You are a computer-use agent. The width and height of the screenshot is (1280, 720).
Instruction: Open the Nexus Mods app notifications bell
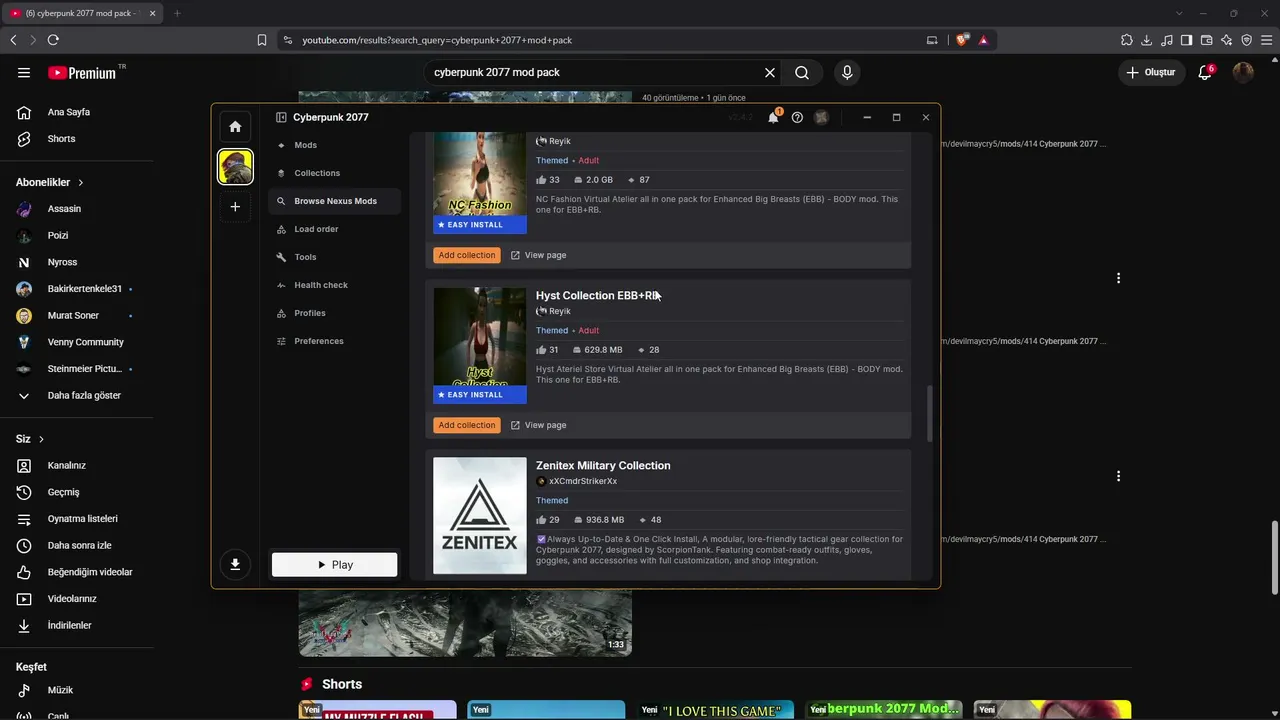click(773, 117)
